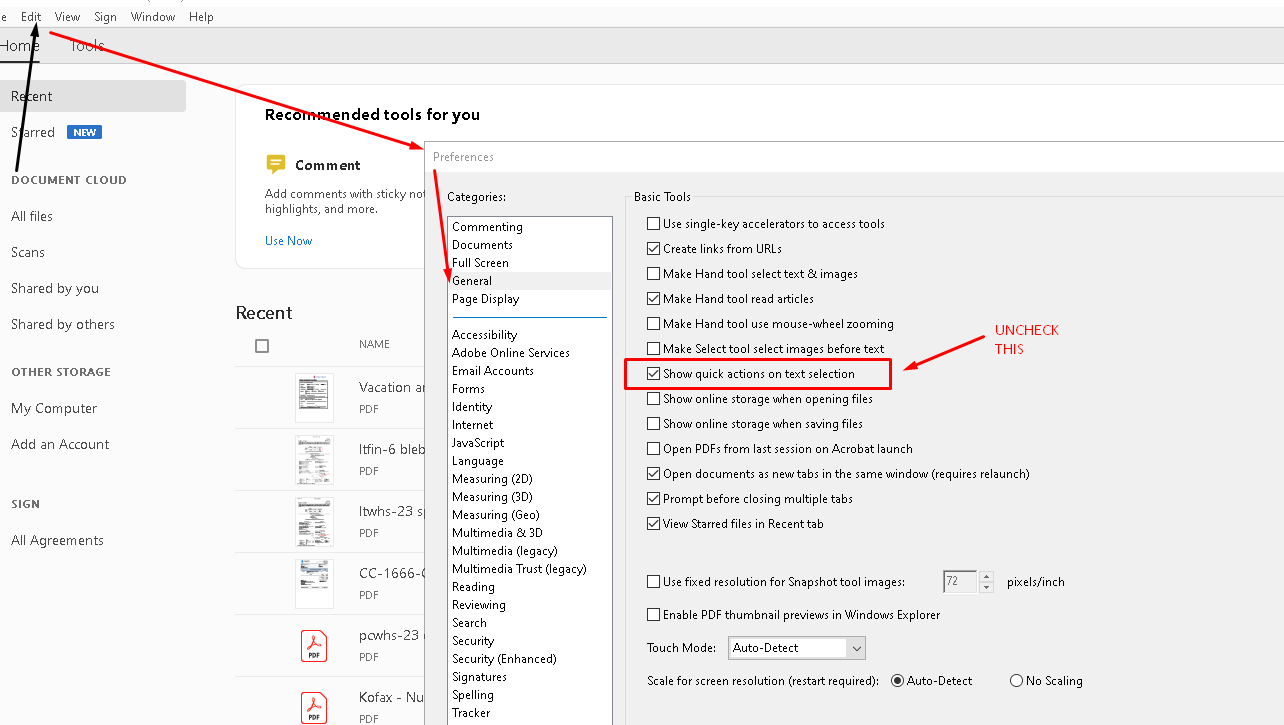
Task: Open Shared by you
Action: pyautogui.click(x=55, y=288)
